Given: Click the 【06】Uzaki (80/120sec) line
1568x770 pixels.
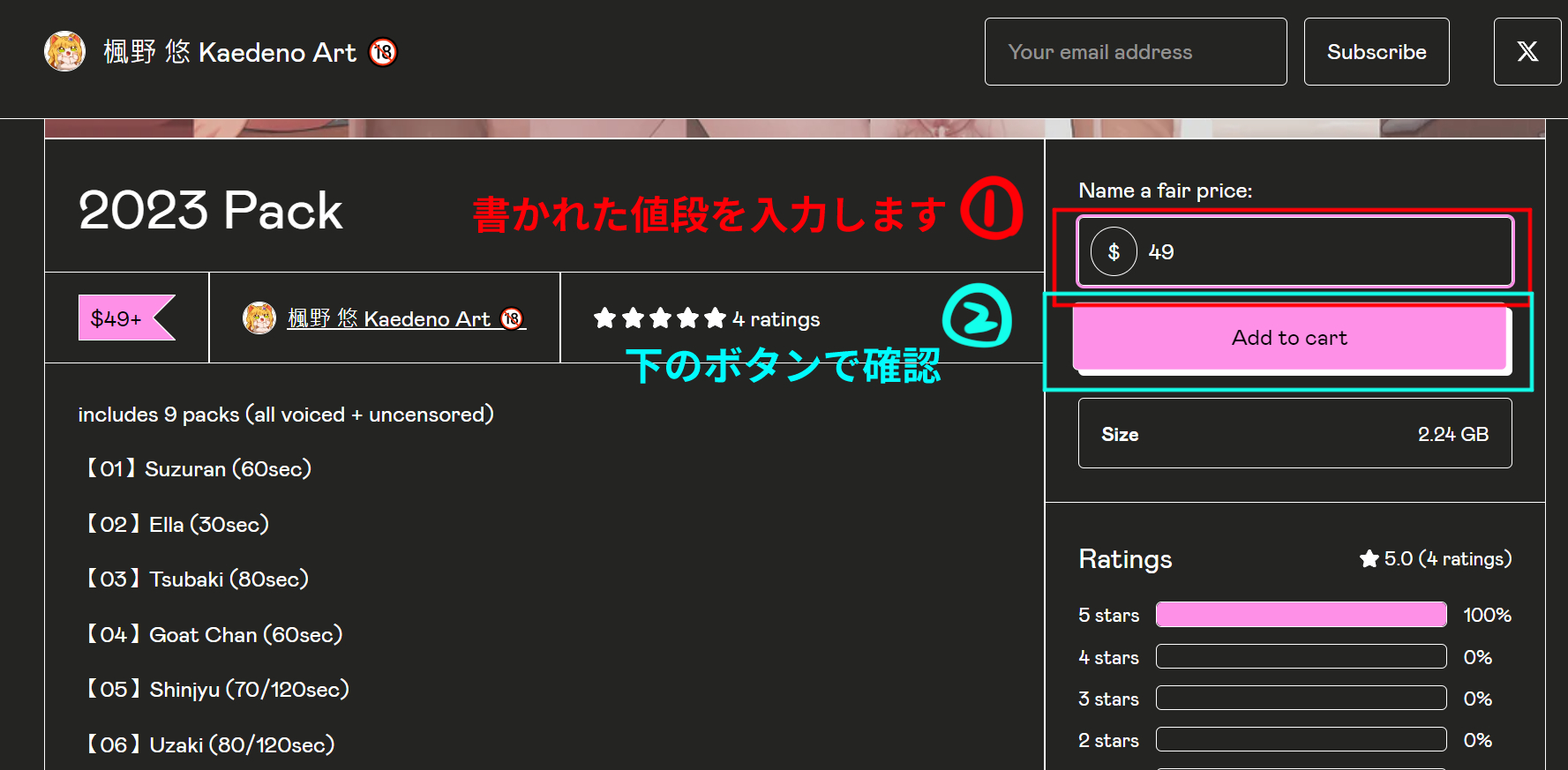Looking at the screenshot, I should coord(208,744).
